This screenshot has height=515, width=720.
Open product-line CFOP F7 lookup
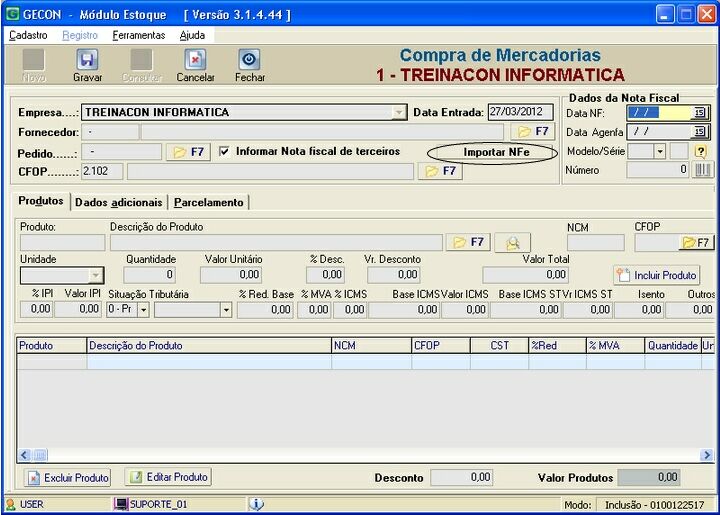696,242
